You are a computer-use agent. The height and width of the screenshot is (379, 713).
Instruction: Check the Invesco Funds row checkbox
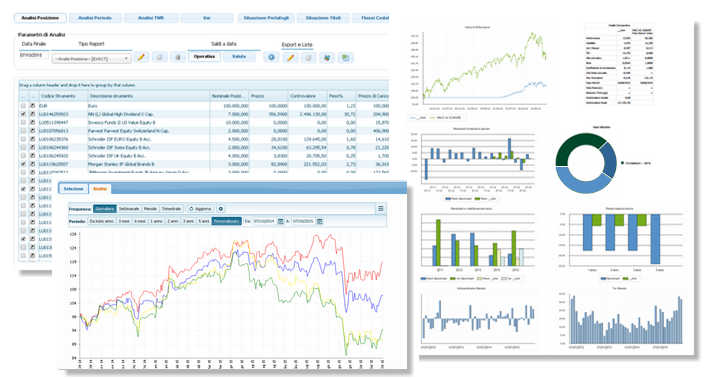coord(23,122)
